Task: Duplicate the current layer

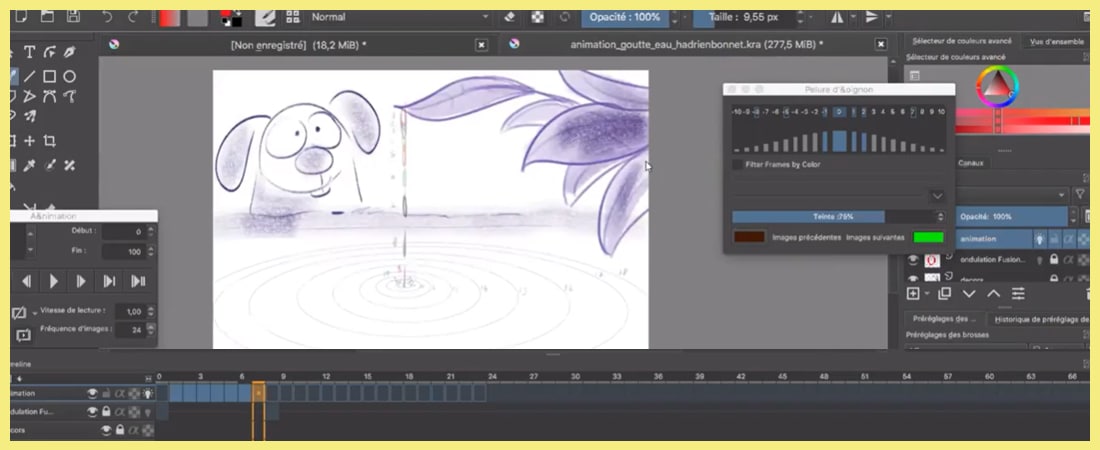Action: [x=944, y=293]
